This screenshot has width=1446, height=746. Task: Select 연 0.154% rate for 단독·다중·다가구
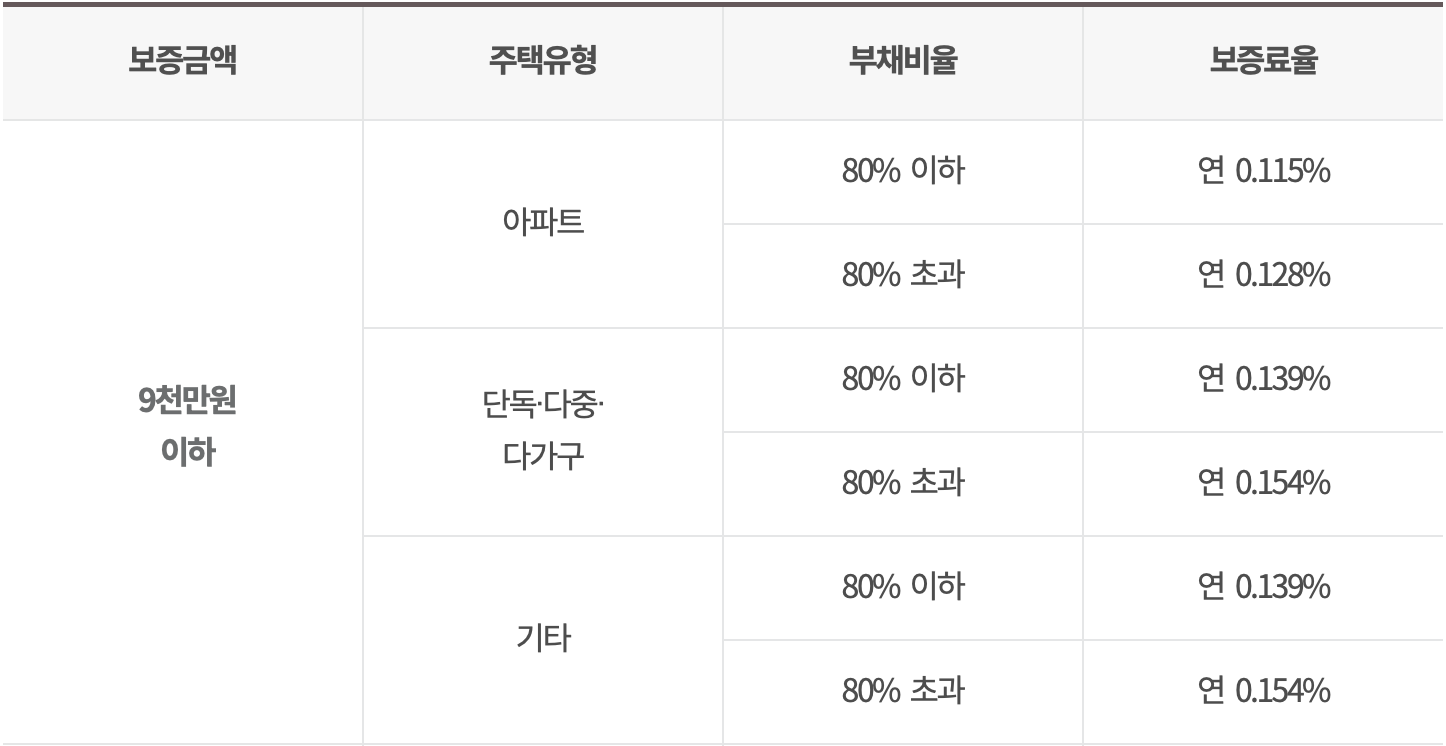(x=1264, y=484)
